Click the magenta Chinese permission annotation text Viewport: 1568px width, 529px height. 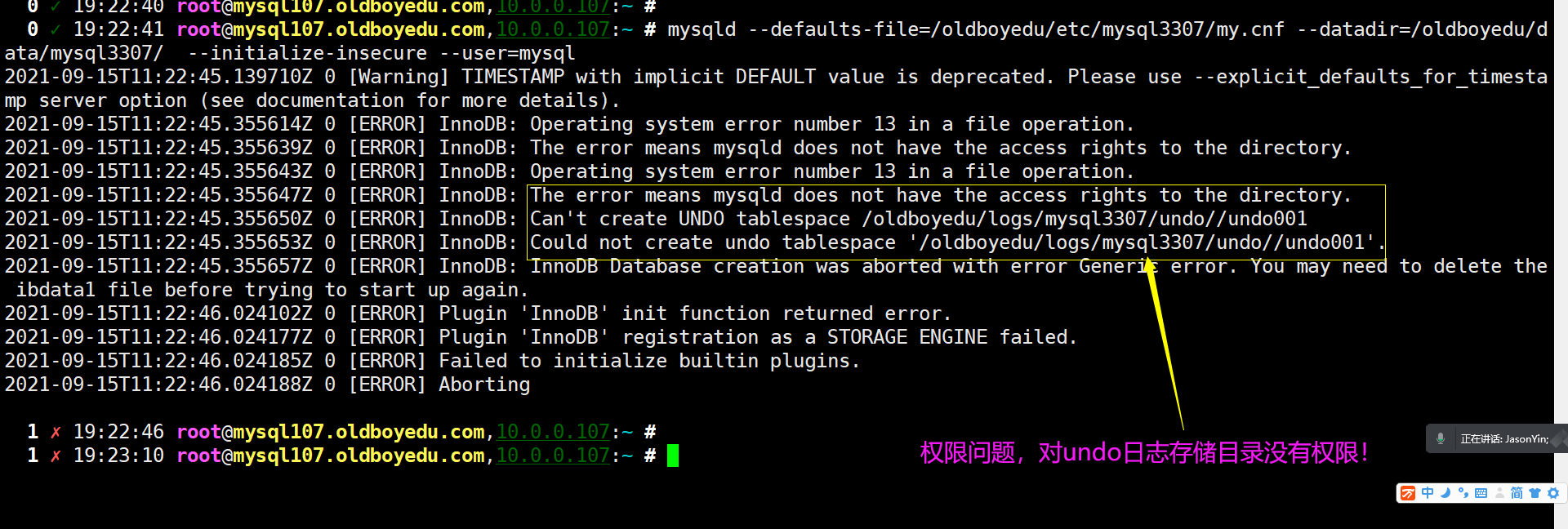pos(1144,452)
